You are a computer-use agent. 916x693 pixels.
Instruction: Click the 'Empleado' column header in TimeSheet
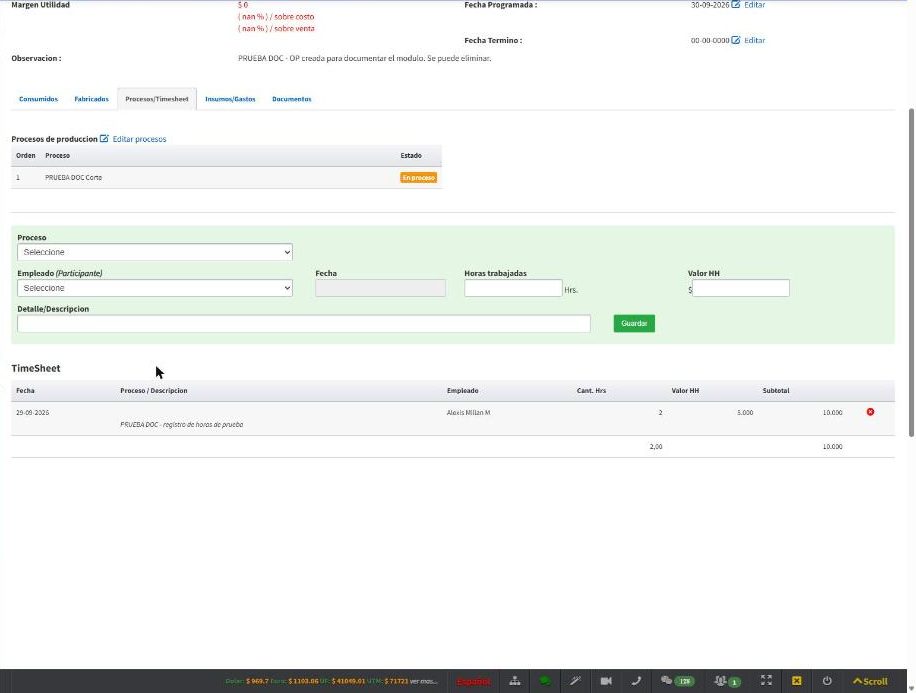[x=463, y=390]
